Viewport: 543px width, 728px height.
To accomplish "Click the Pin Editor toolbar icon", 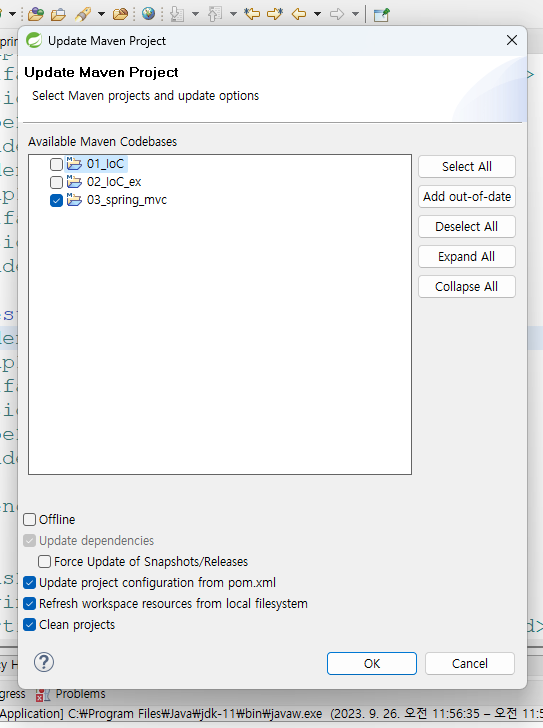I will [x=381, y=14].
